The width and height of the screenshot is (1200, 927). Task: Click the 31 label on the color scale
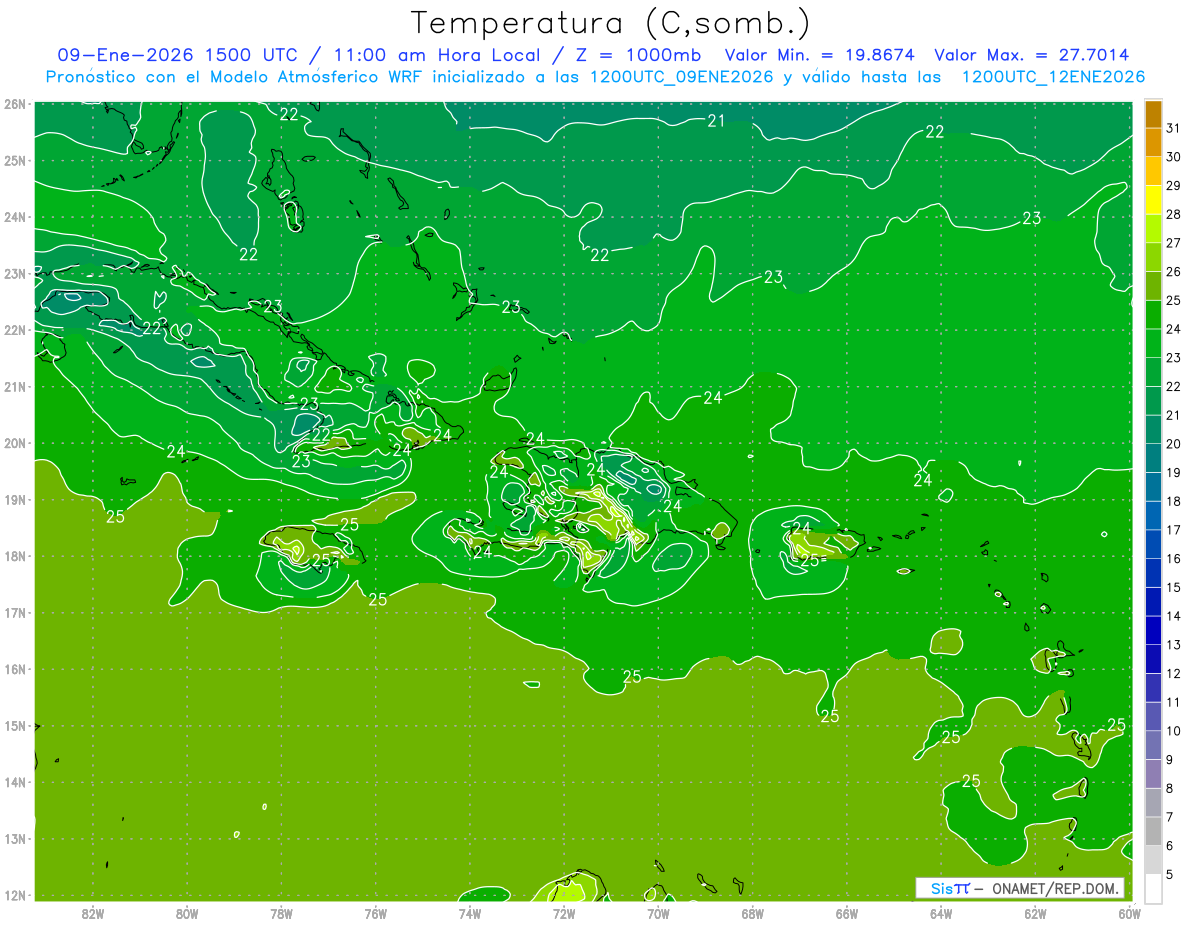click(1174, 128)
